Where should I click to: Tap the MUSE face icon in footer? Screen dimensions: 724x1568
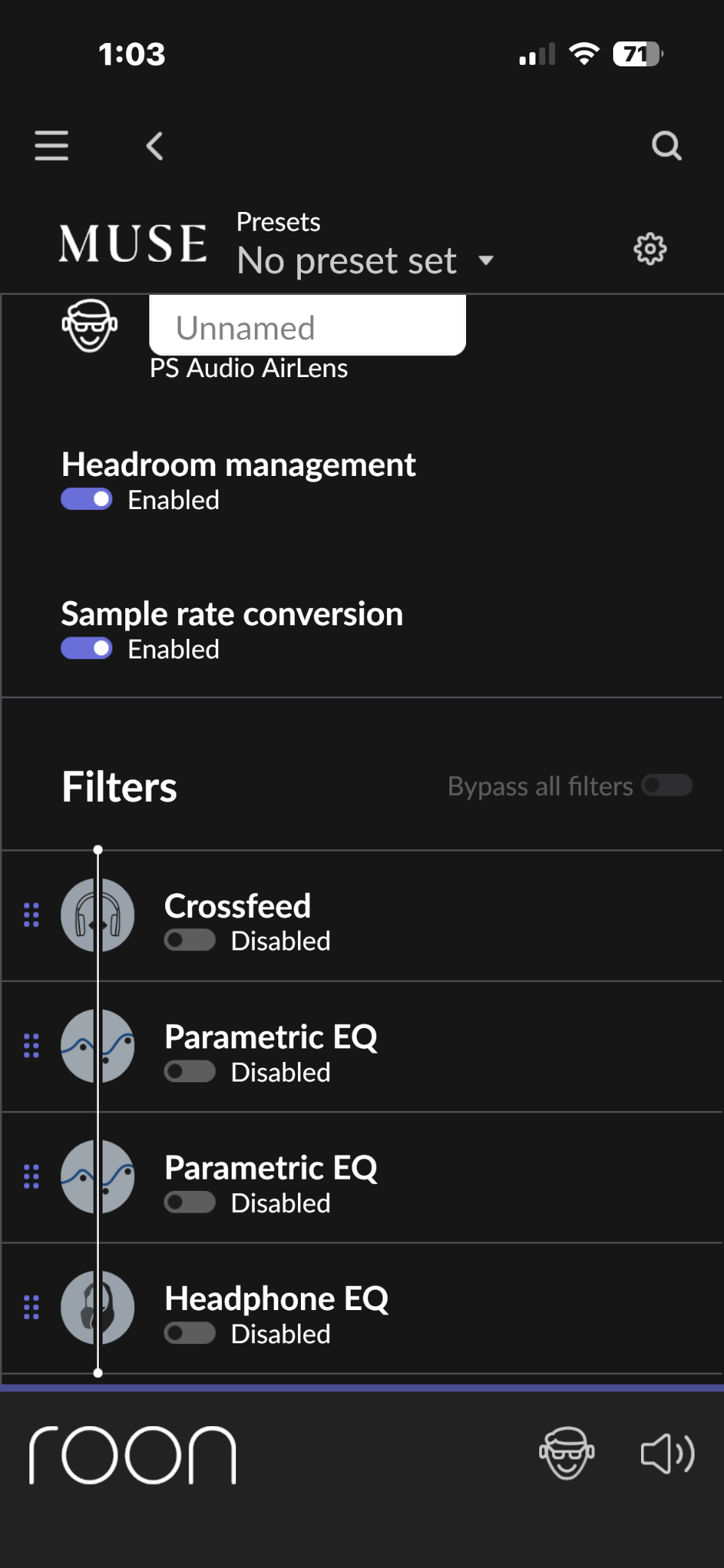point(567,1453)
